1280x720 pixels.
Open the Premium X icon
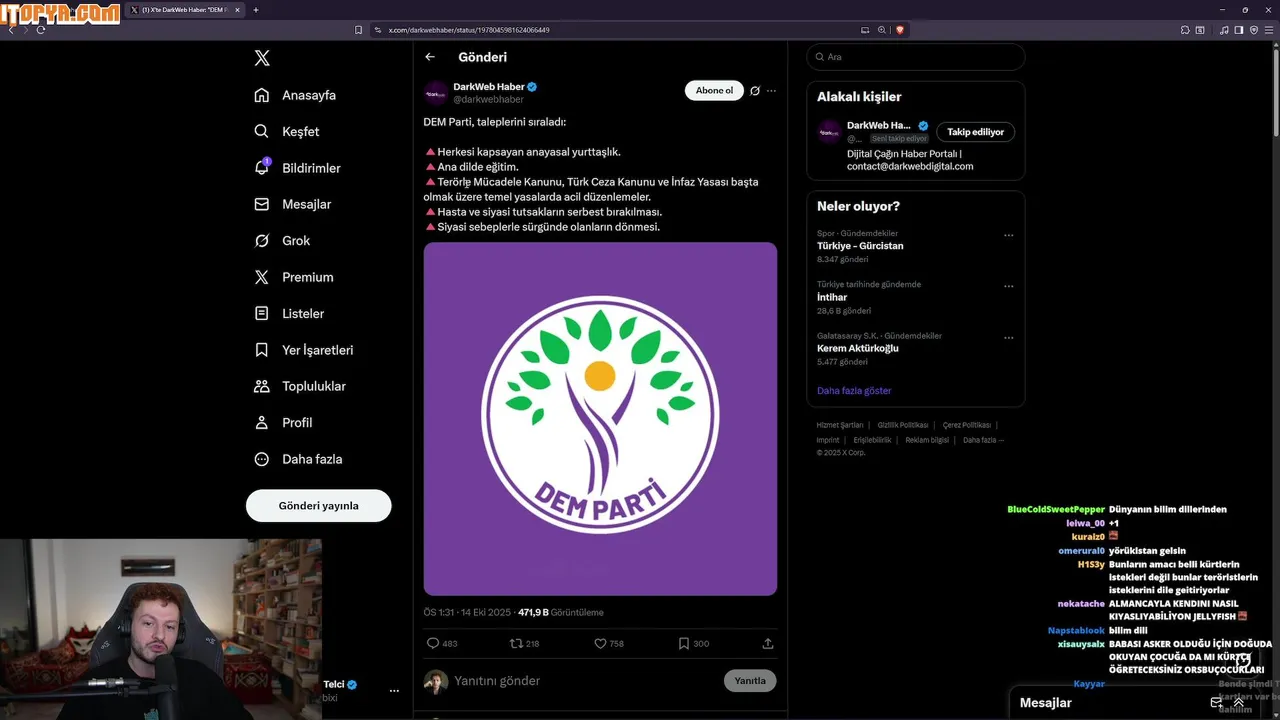[261, 277]
